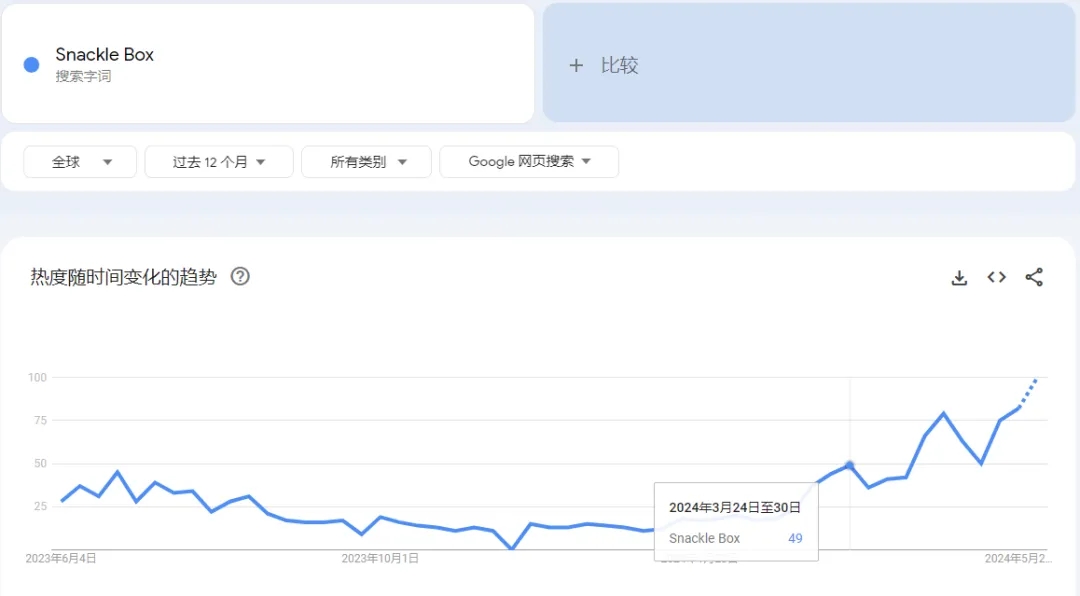Image resolution: width=1080 pixels, height=596 pixels.
Task: Open the embed code panel
Action: coord(996,277)
